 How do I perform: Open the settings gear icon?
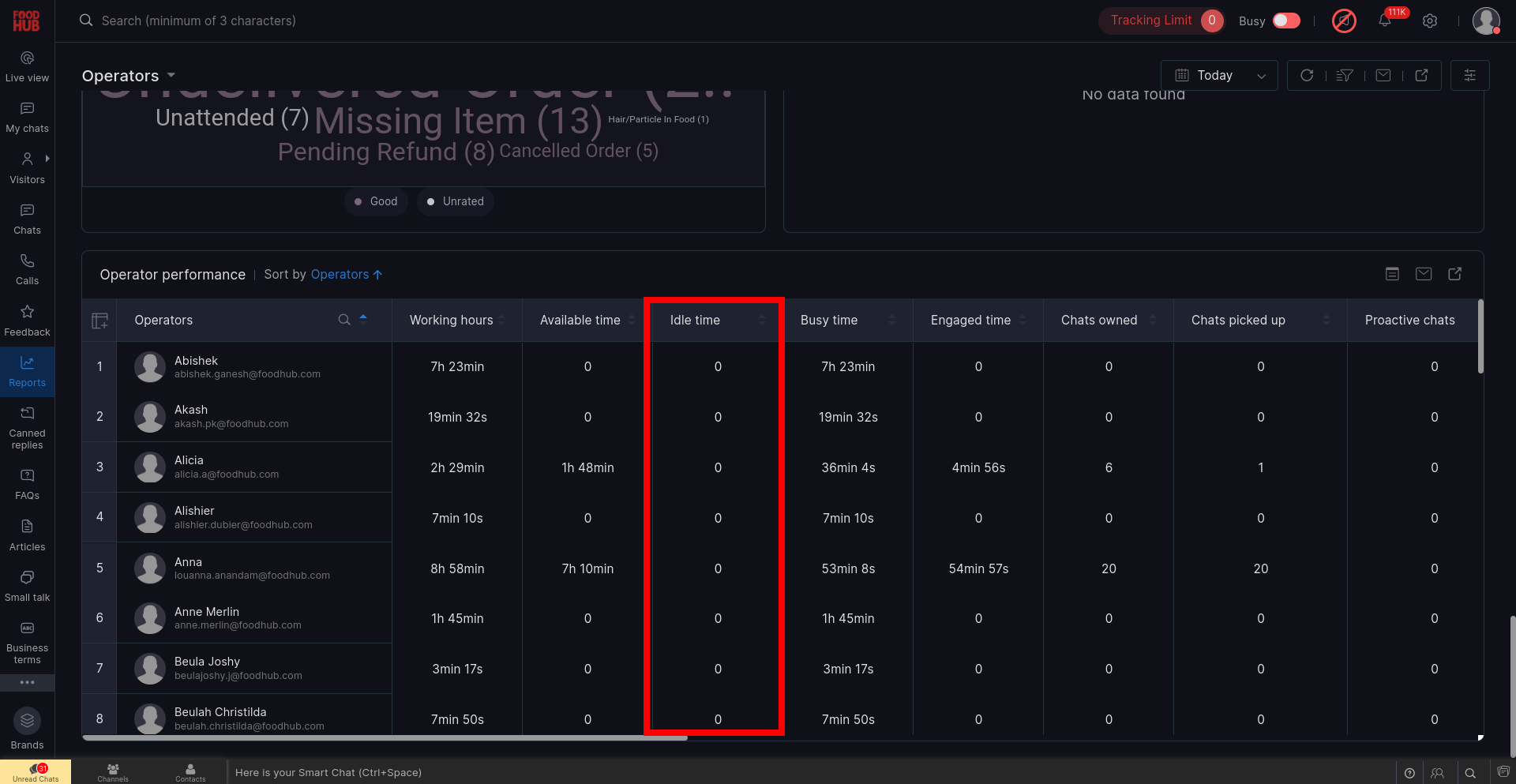click(x=1430, y=21)
